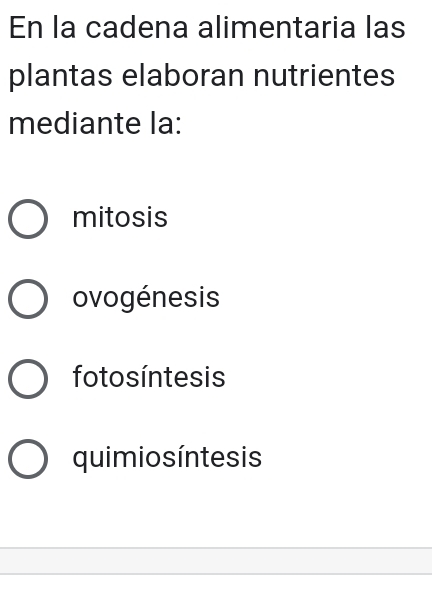Click the question line 'En la cadena alimentaria las'
This screenshot has height=591, width=432.
[x=207, y=28]
